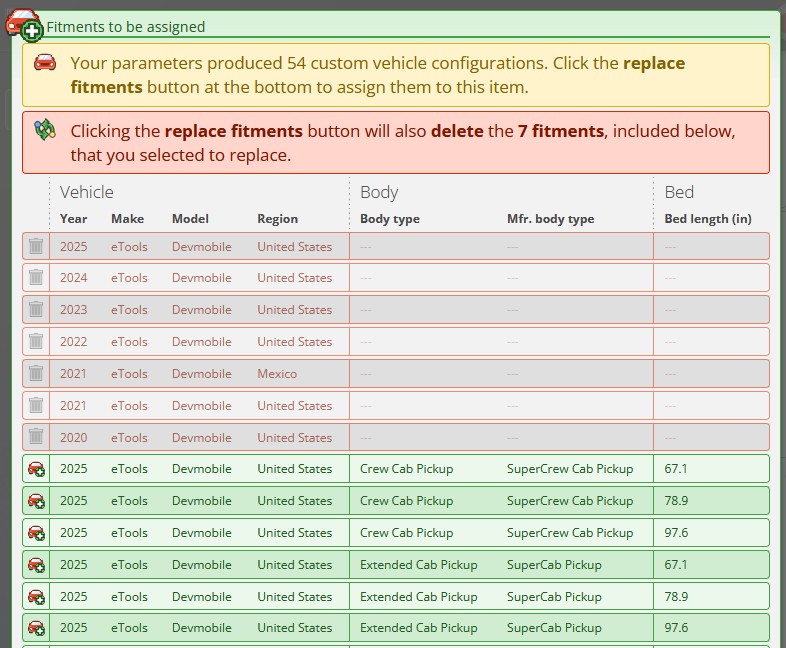Click car icon on Extended Cab 78.9 row
Viewport: 786px width, 648px height.
point(36,597)
